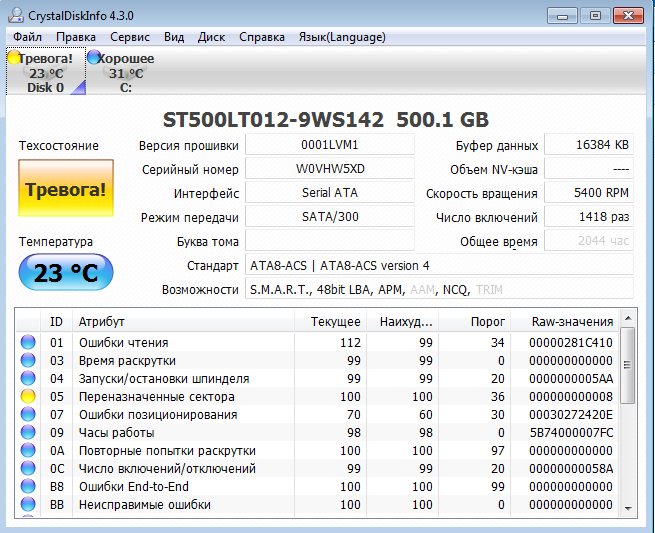
Task: Click the 16384 KB buffer size field
Action: click(589, 145)
